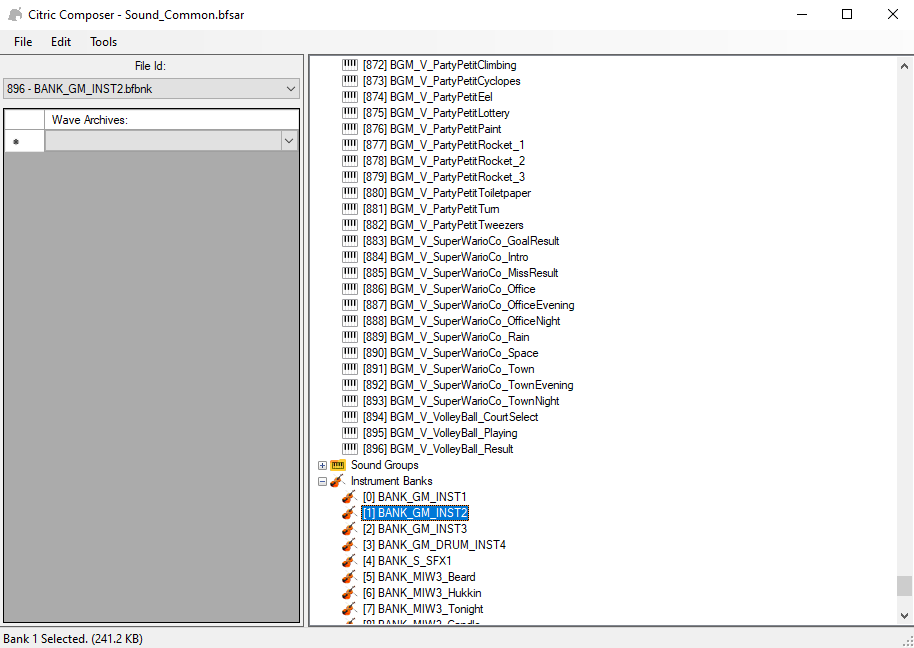Click violin icon beside BANK_MIW3_Hukkin
The height and width of the screenshot is (648, 914).
tap(350, 593)
